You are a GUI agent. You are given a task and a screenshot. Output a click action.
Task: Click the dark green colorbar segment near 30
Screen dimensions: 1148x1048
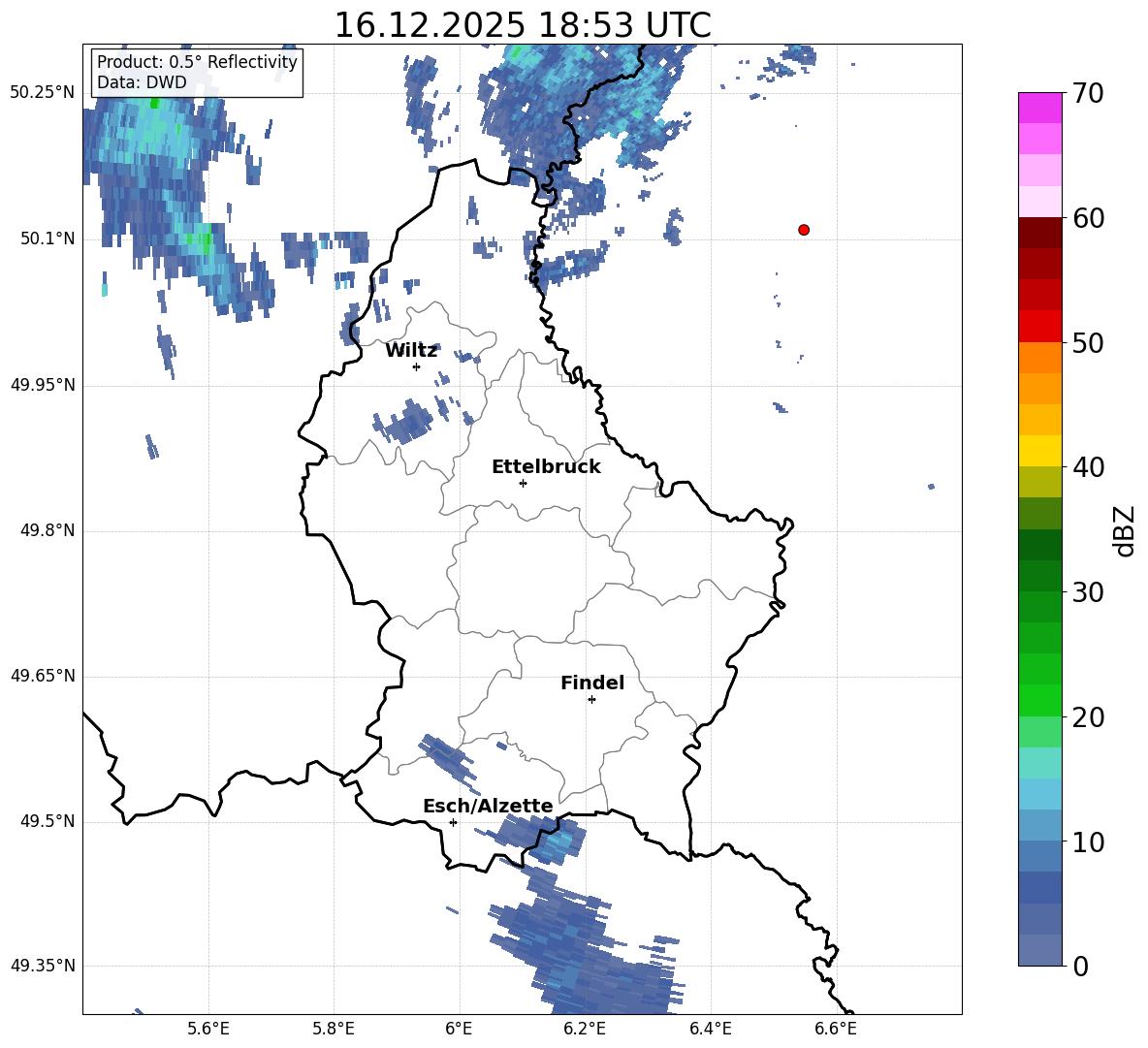(x=1039, y=576)
